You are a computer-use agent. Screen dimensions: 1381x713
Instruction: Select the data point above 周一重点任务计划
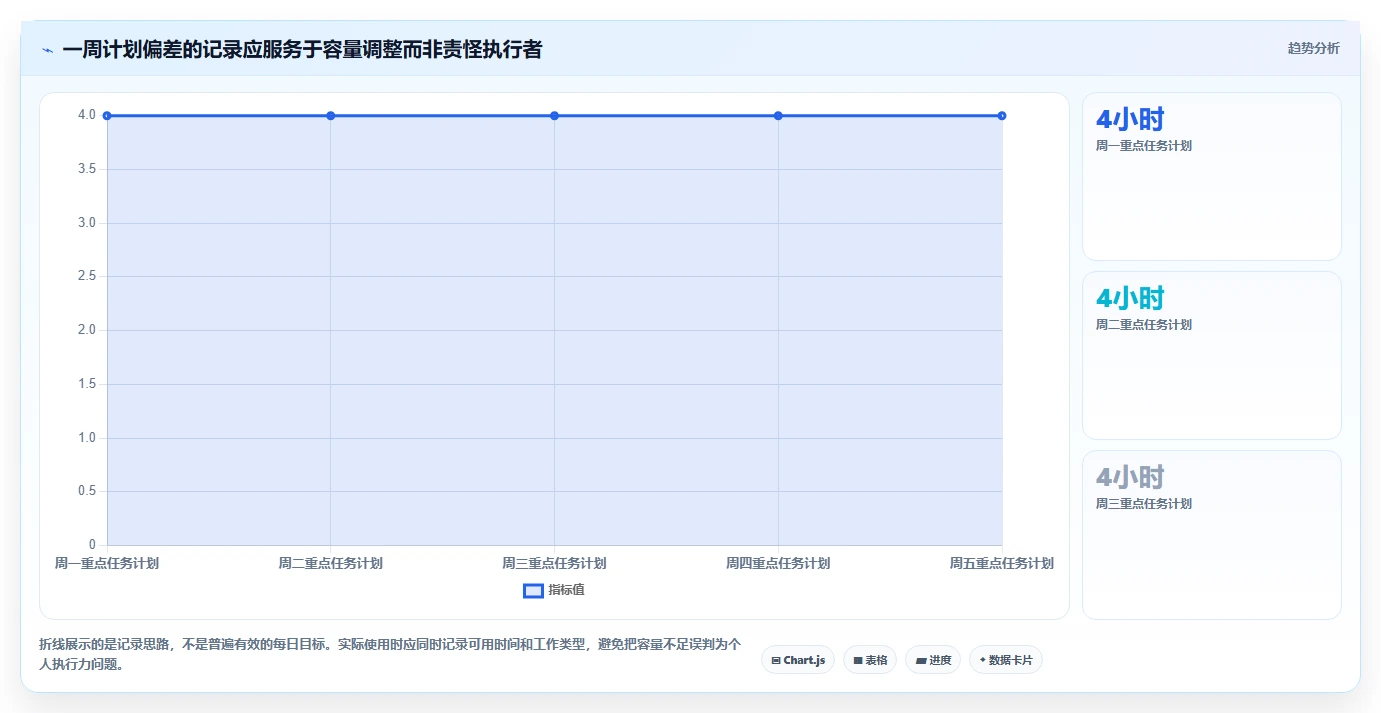tap(107, 116)
